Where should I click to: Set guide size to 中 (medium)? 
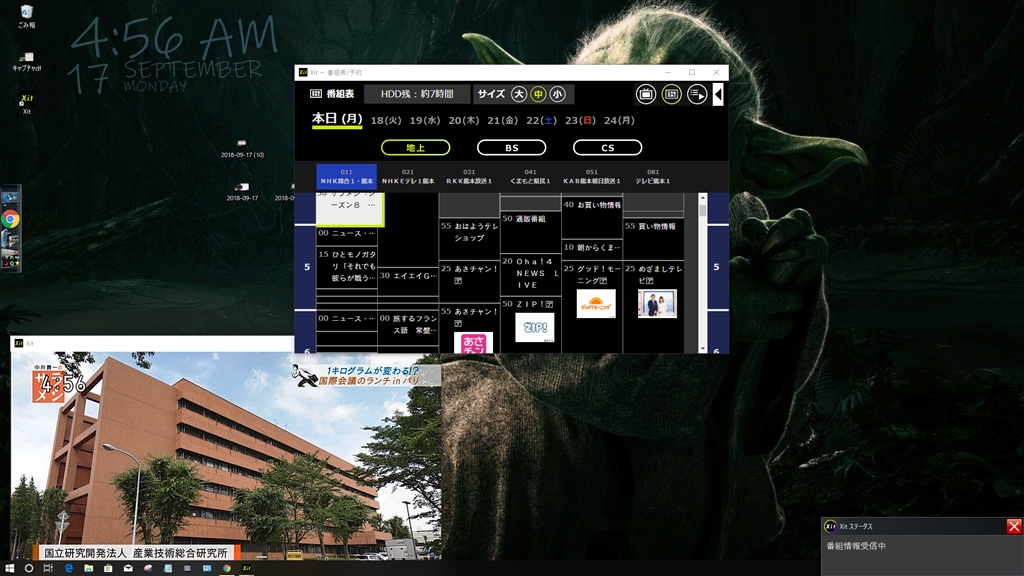coord(537,94)
